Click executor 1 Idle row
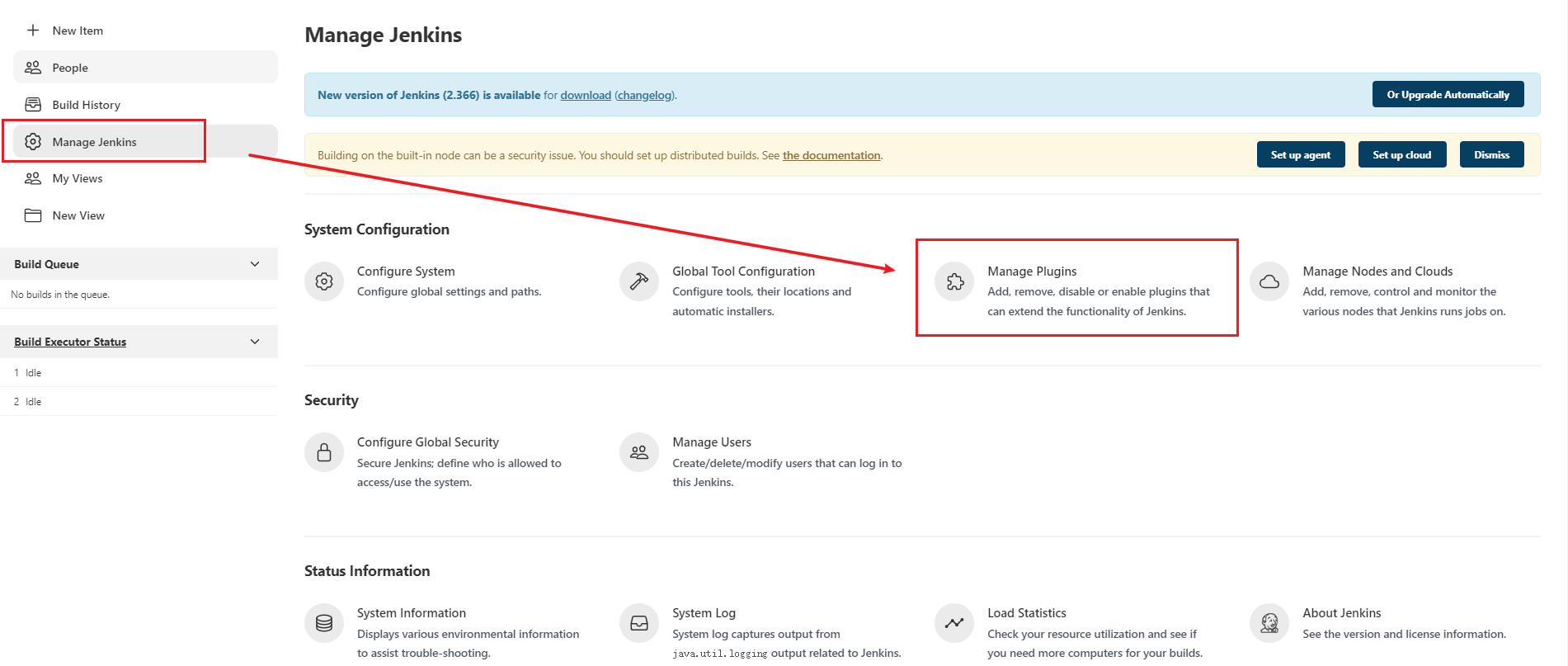 [x=139, y=373]
